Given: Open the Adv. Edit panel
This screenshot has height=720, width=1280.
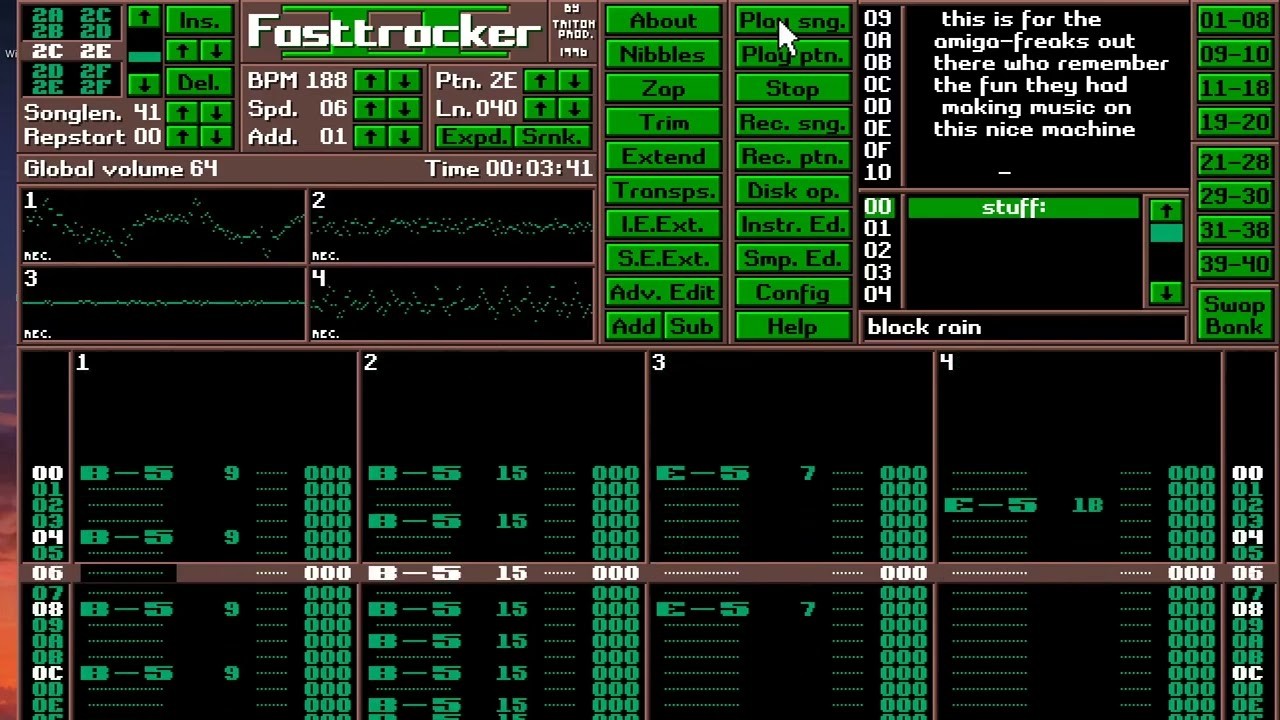Looking at the screenshot, I should 663,292.
